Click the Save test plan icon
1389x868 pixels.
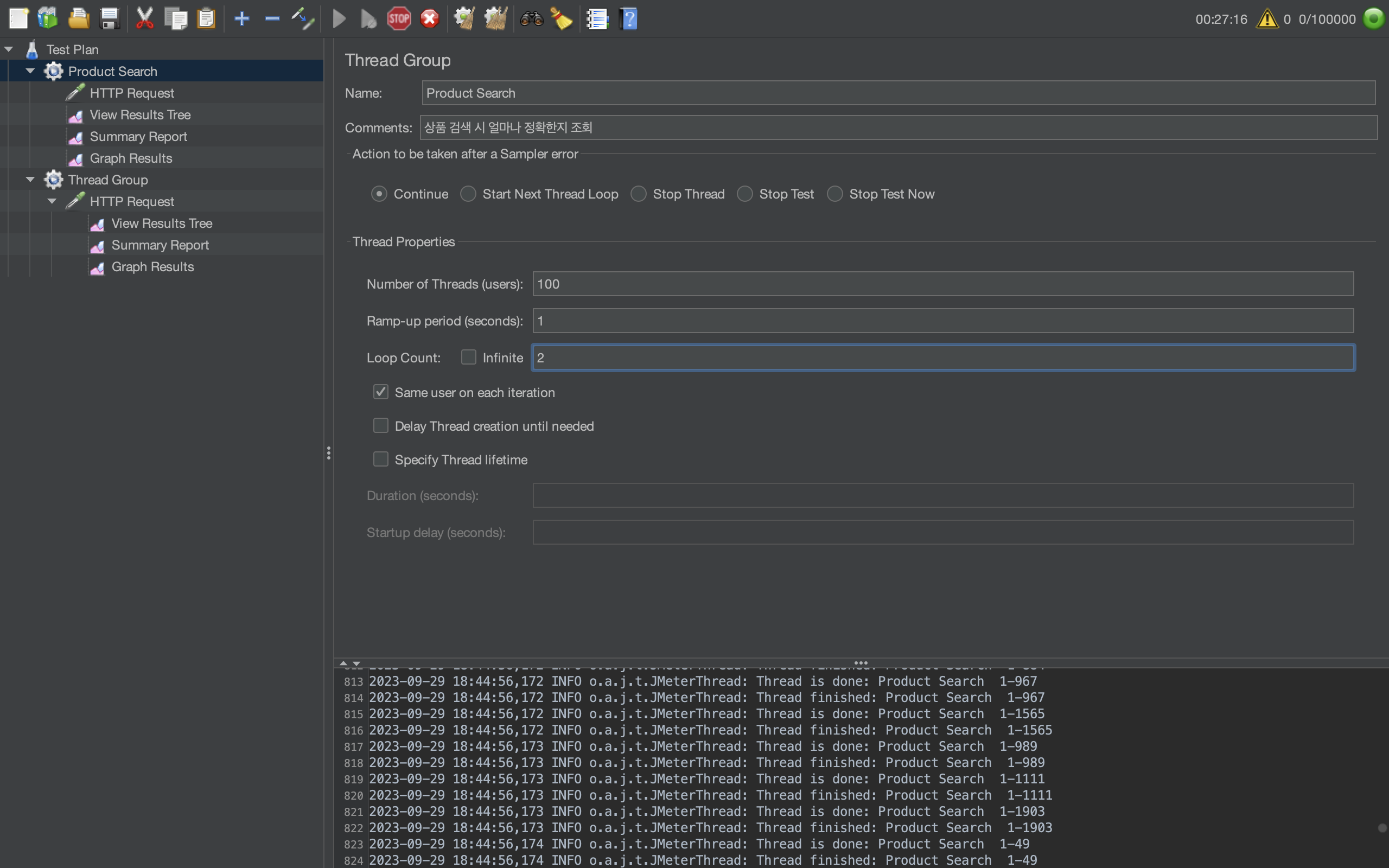pyautogui.click(x=109, y=19)
